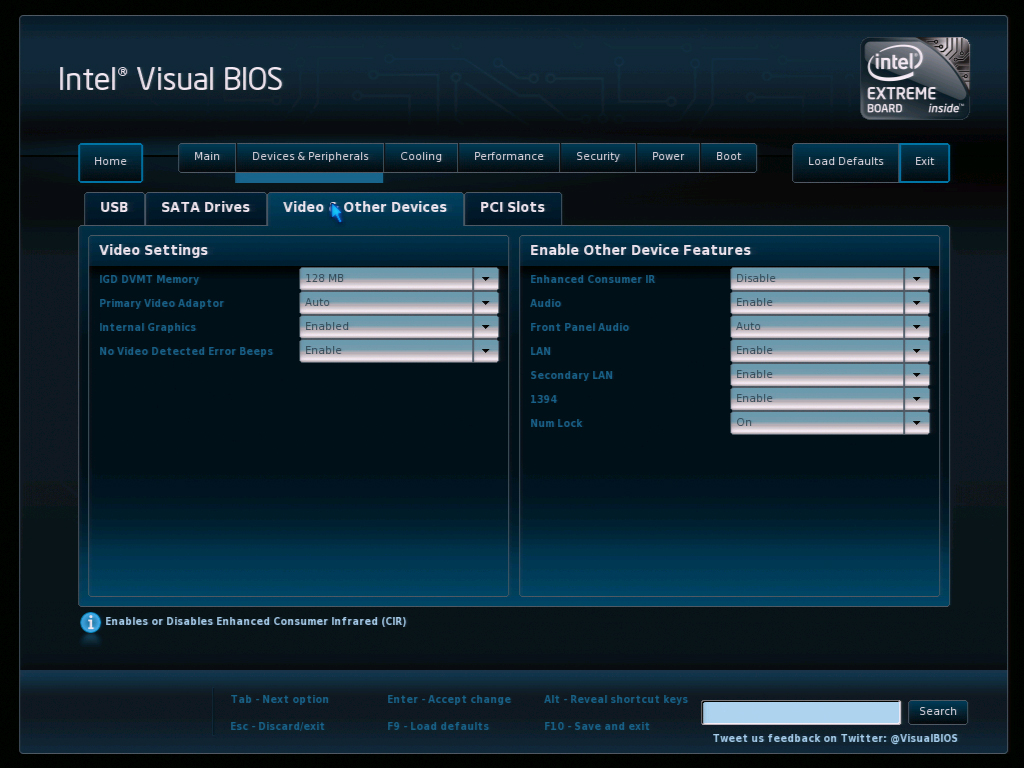This screenshot has height=768, width=1024.
Task: Expand the Enhanced Consumer IR options
Action: (916, 278)
